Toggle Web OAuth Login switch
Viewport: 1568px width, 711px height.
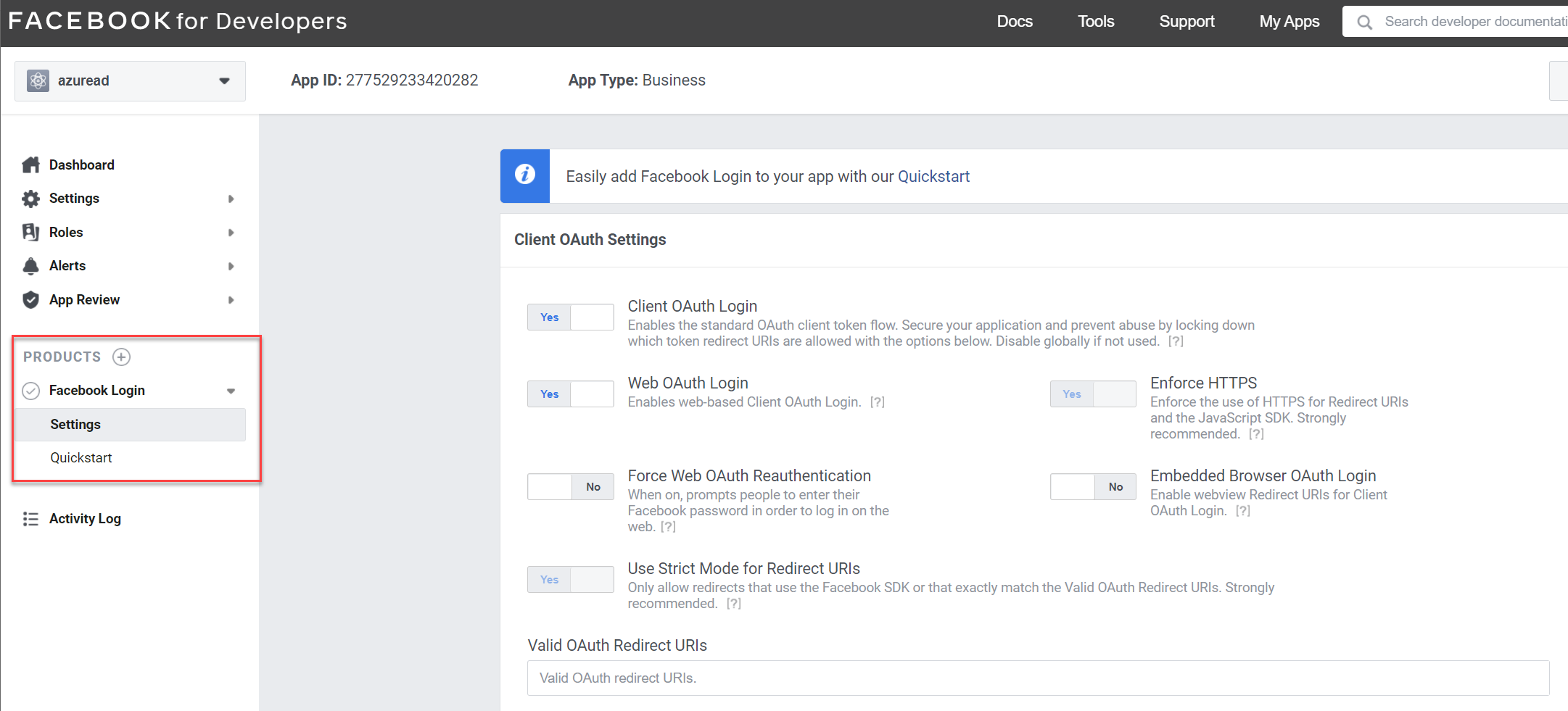571,394
